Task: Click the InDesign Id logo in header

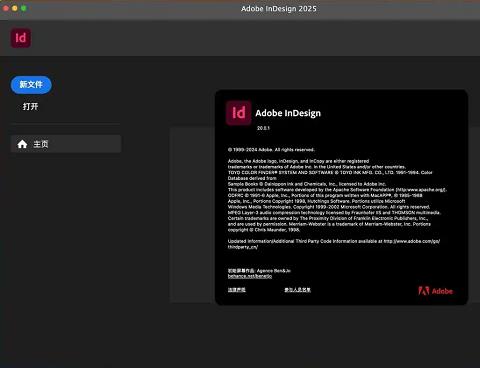Action: tap(21, 38)
